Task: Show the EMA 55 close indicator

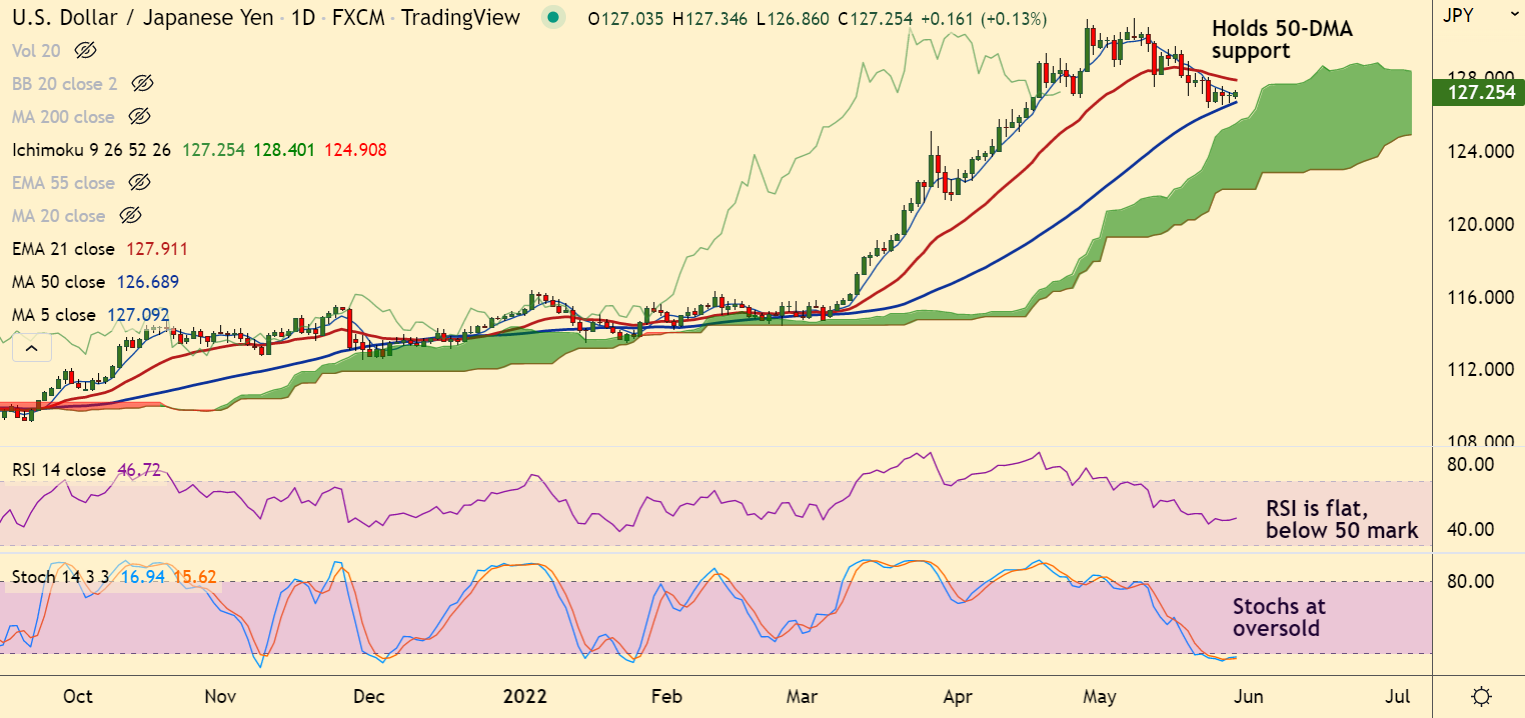Action: (x=140, y=182)
